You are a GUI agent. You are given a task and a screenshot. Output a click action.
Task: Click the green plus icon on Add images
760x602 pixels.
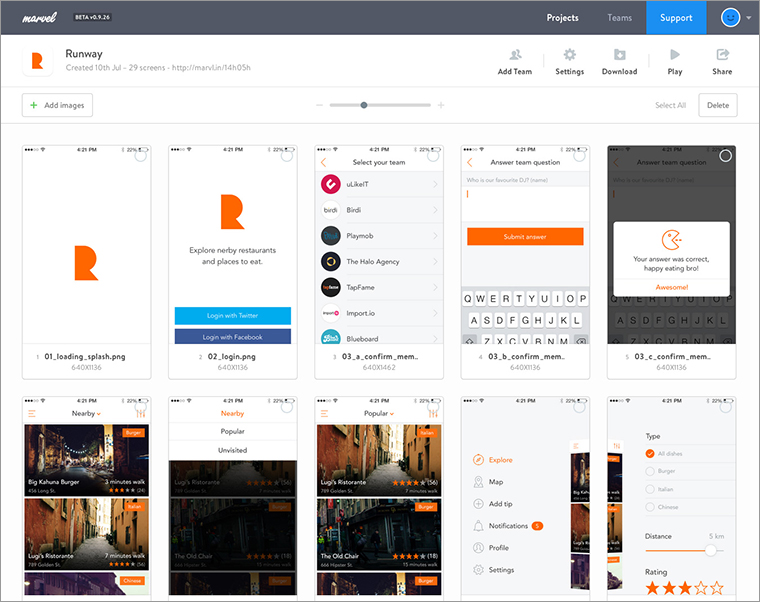tap(34, 105)
